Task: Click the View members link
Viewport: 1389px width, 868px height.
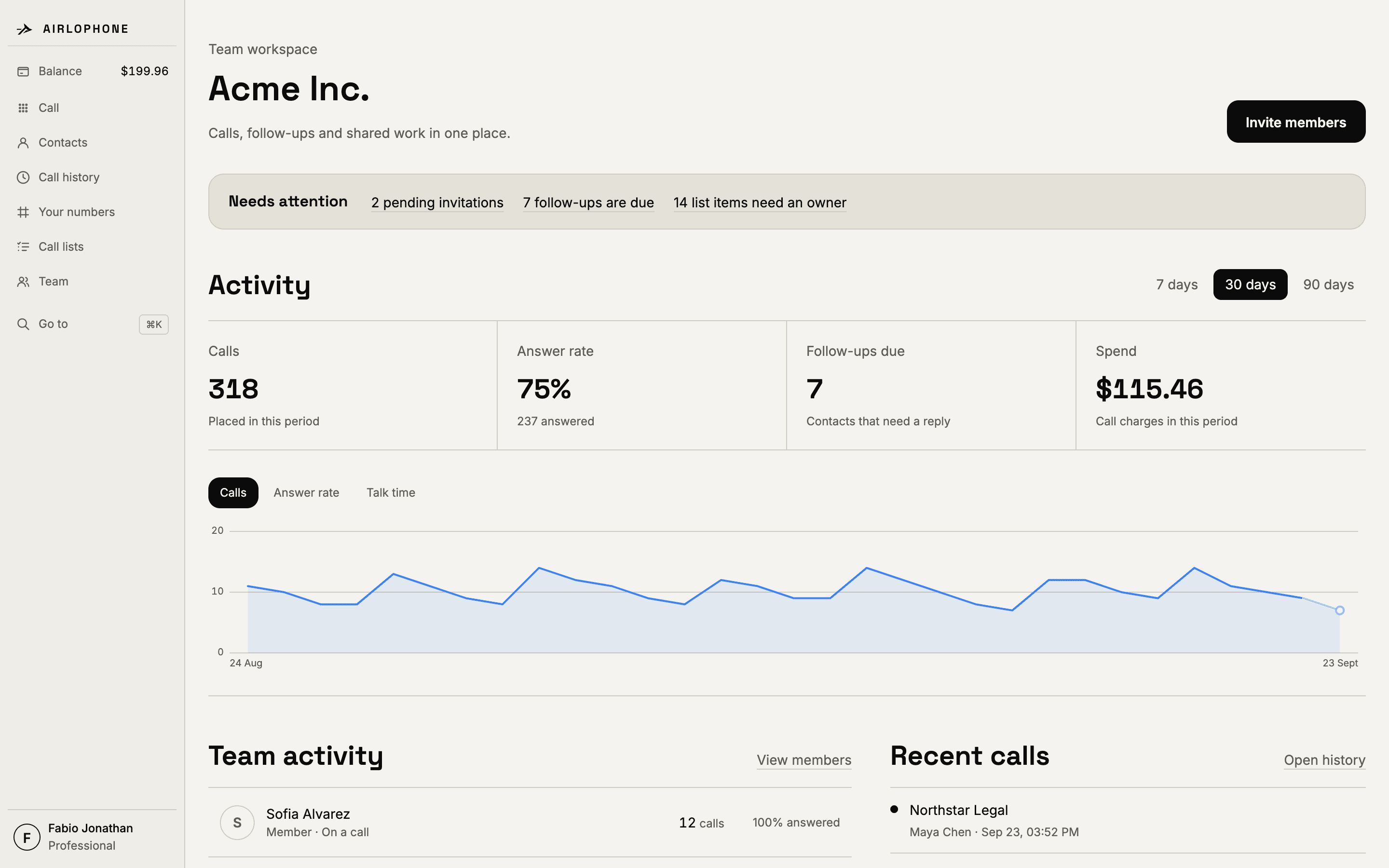Action: [803, 760]
